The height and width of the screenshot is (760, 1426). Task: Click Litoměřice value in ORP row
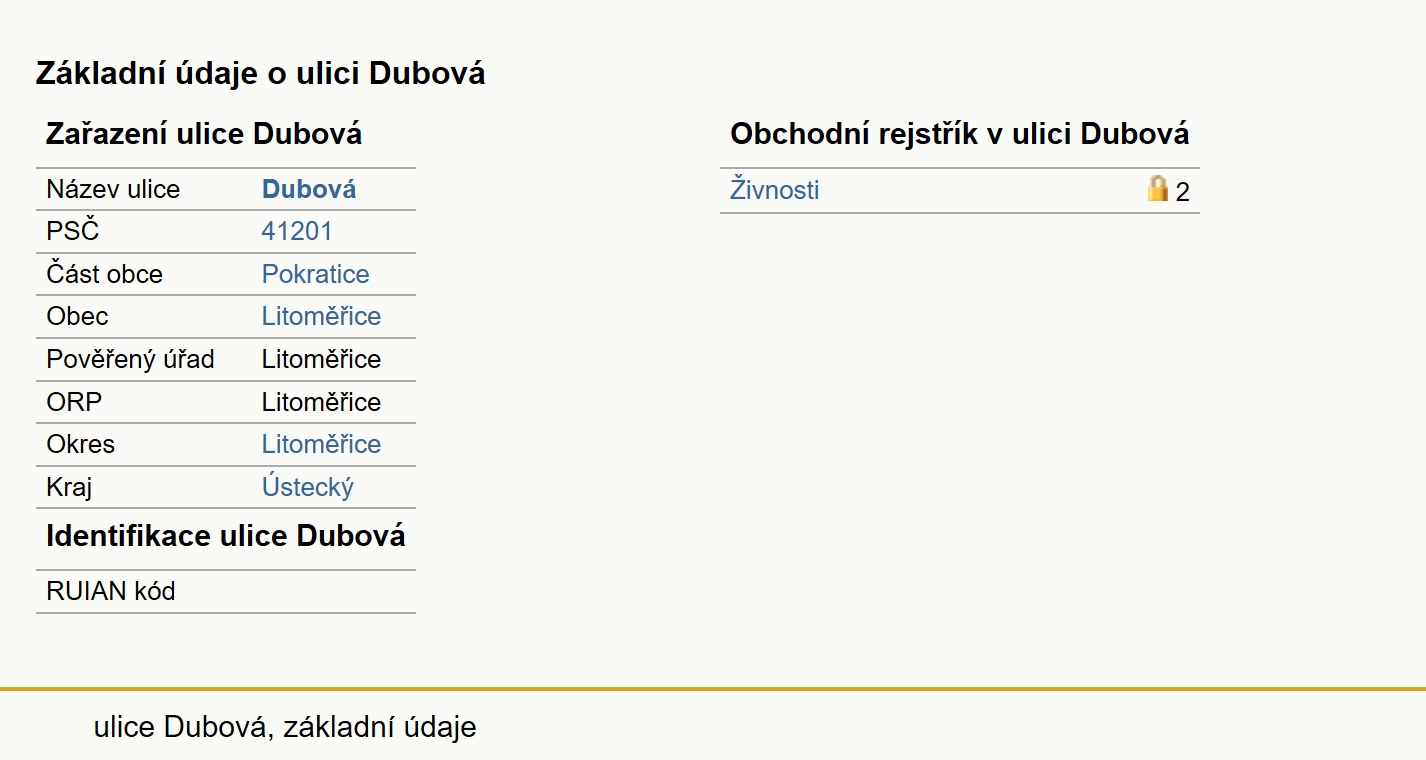point(321,402)
